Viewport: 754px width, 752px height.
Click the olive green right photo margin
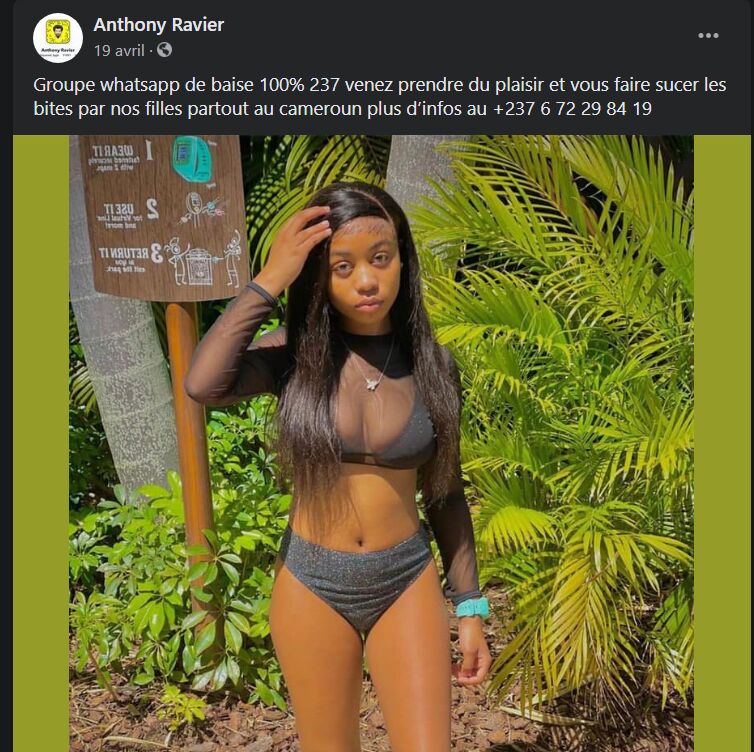722,443
